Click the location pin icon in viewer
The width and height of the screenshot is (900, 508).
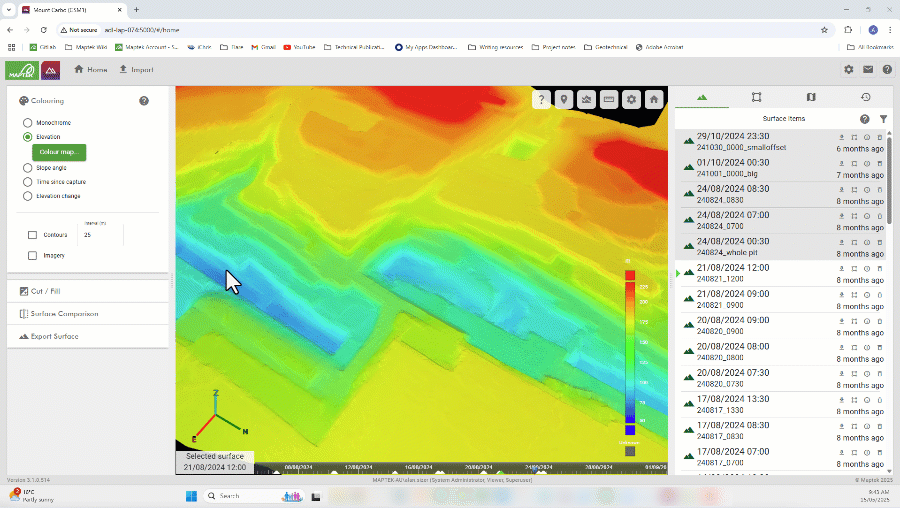click(564, 99)
